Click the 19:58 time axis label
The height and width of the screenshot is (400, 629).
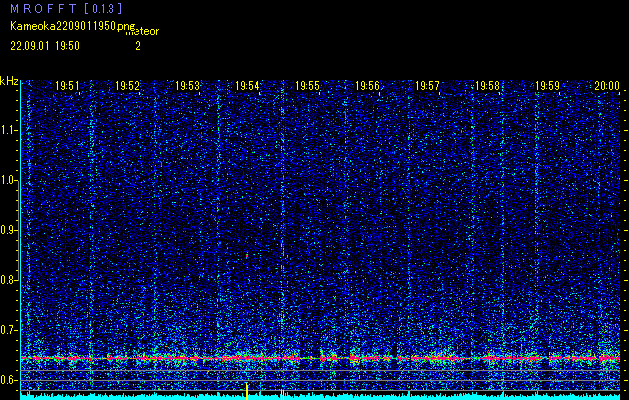[x=487, y=85]
